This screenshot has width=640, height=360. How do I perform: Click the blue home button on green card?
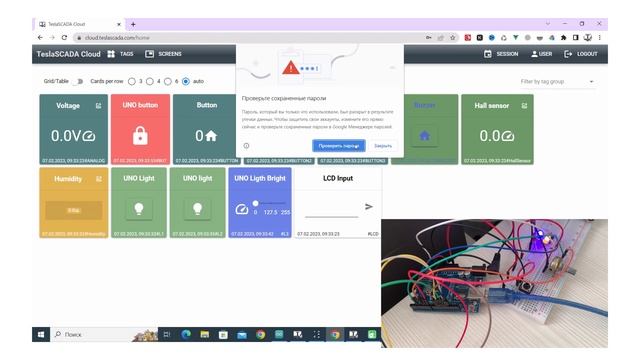424,136
